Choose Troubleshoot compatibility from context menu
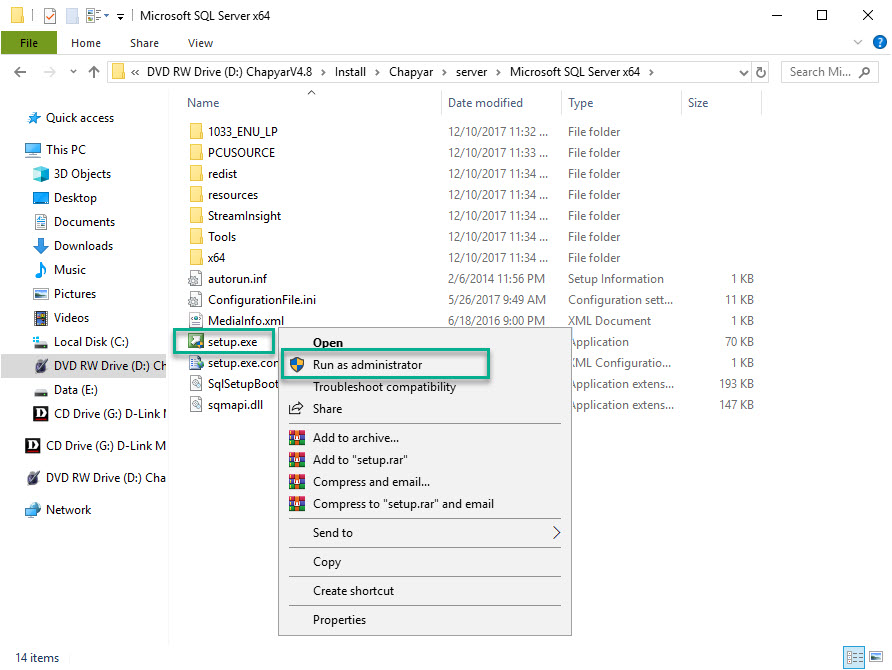This screenshot has width=892, height=670. [x=425, y=387]
